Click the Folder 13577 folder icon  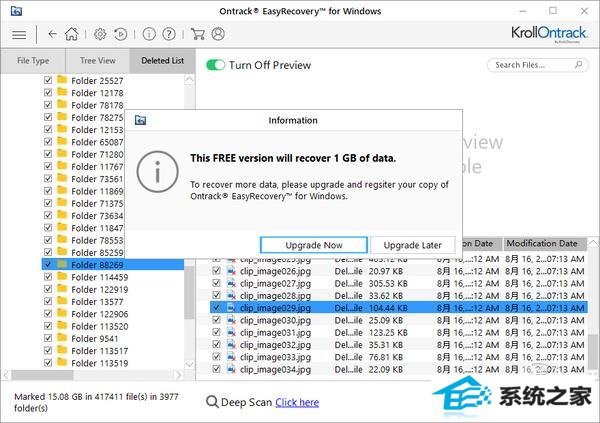click(62, 301)
